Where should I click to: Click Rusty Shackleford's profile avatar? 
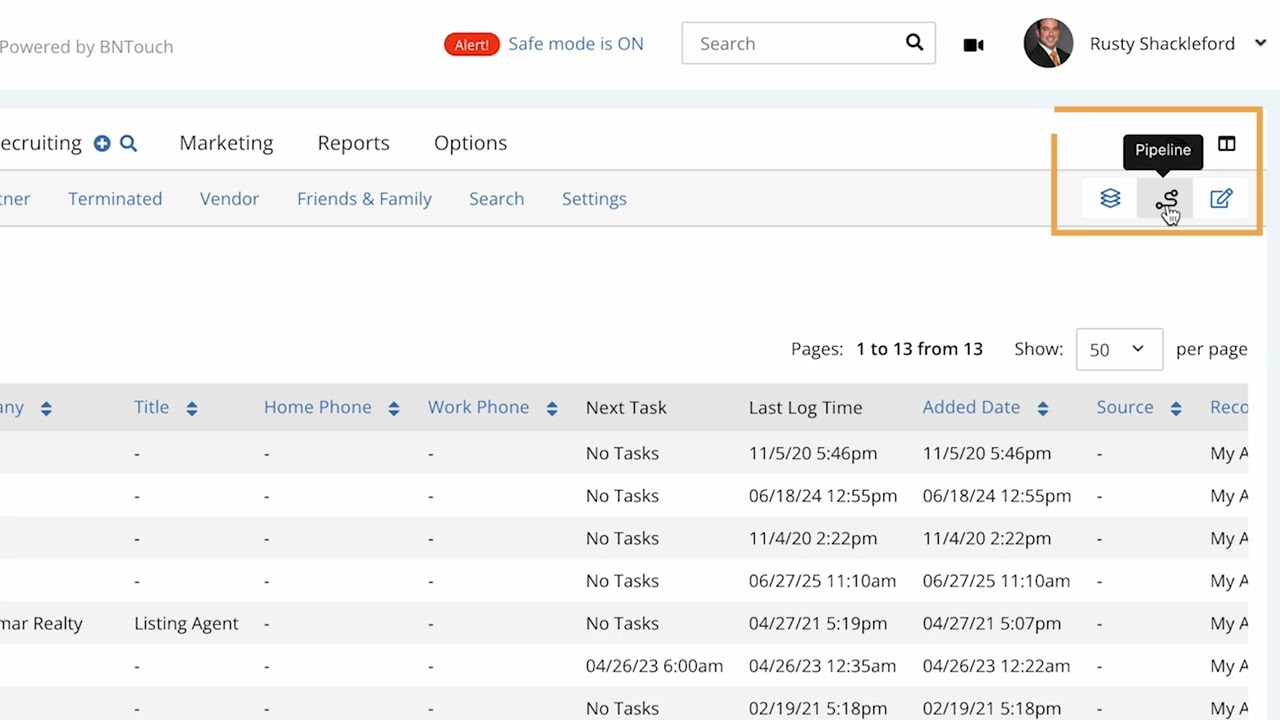click(1048, 43)
